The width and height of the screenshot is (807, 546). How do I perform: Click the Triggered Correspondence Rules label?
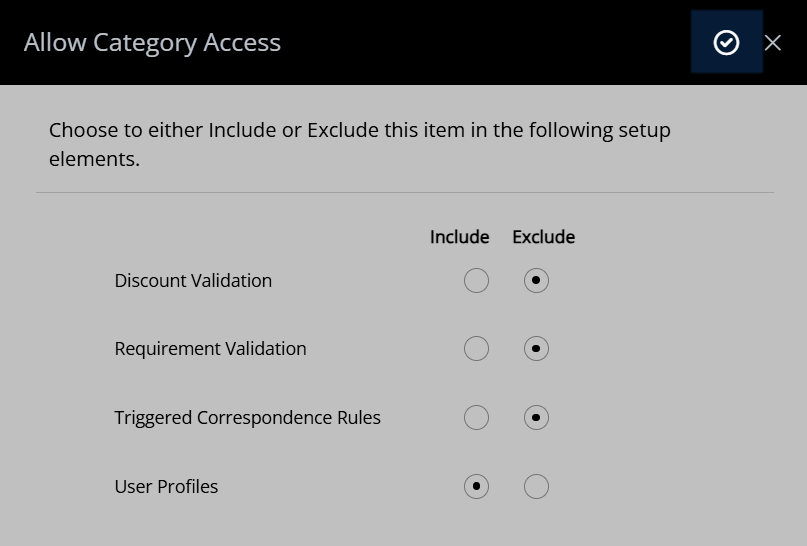(247, 417)
